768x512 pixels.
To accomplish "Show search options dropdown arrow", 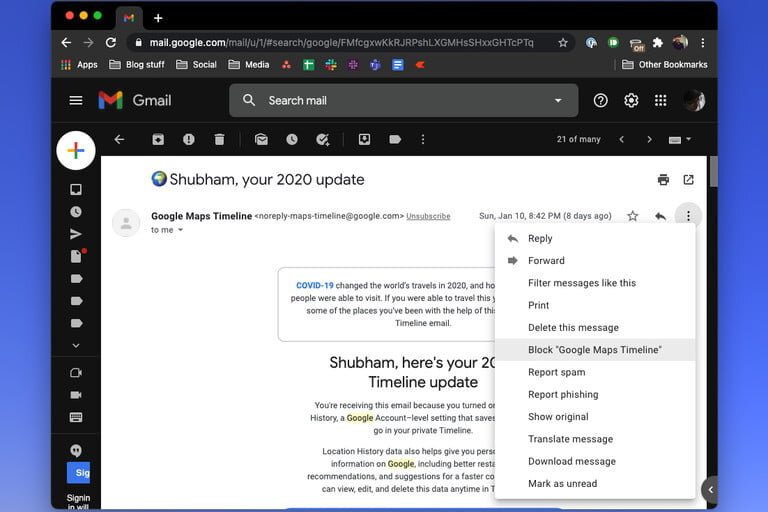I will point(558,100).
